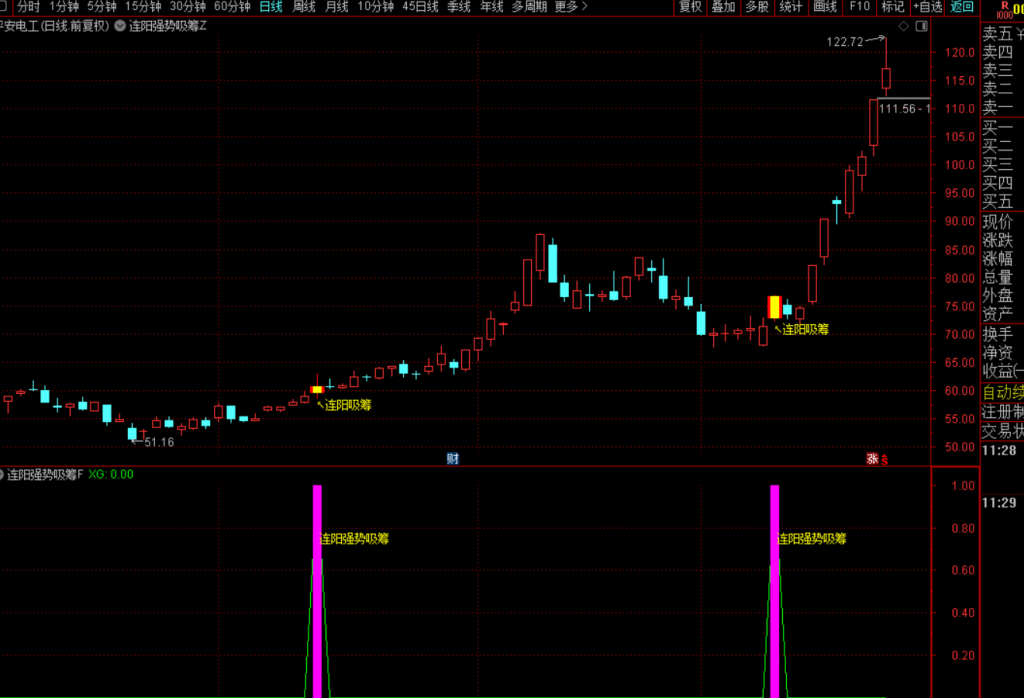Image resolution: width=1024 pixels, height=698 pixels.
Task: Select the 60分钟 period tab
Action: 232,7
